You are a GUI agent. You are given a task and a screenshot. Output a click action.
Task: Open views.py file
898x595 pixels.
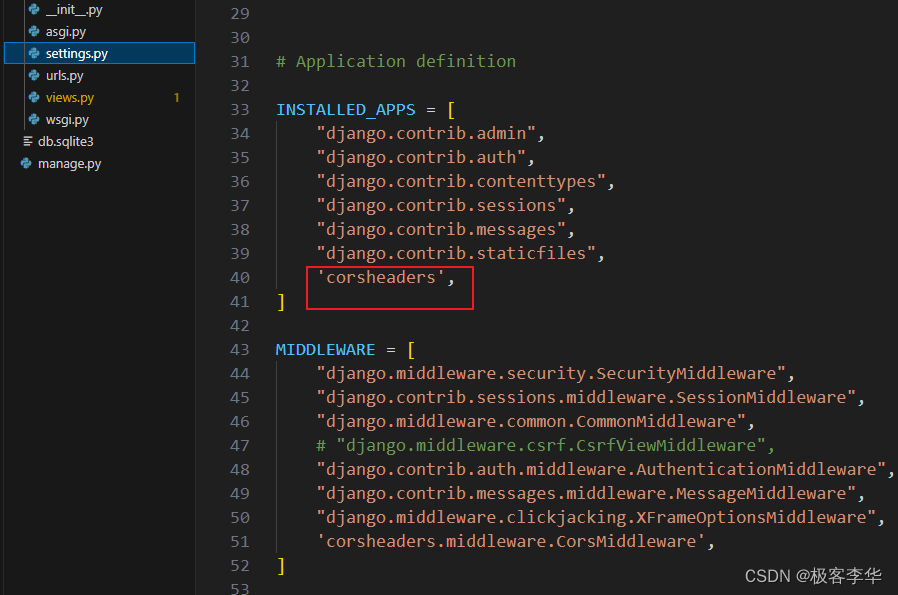(69, 97)
